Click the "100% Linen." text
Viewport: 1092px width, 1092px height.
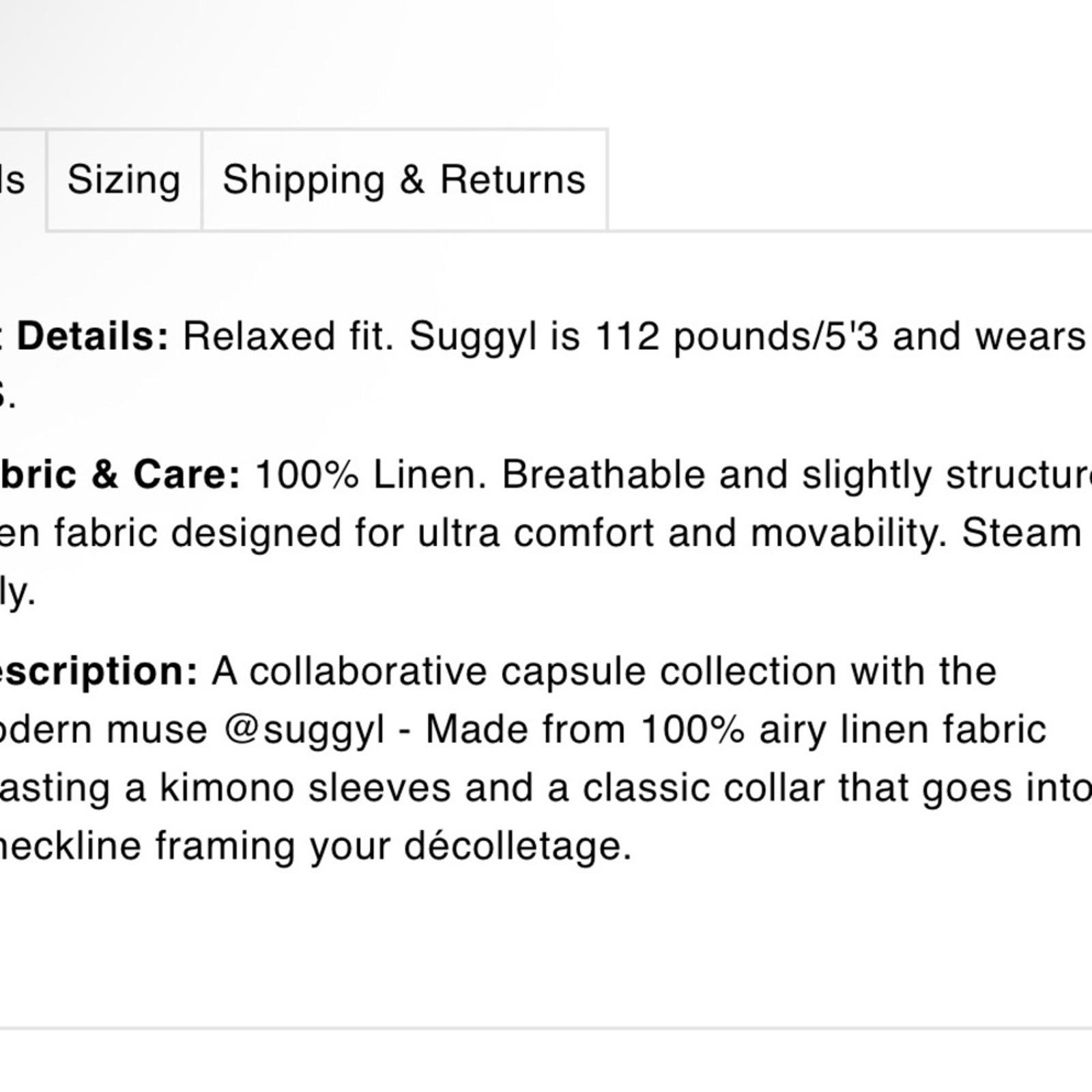[371, 474]
